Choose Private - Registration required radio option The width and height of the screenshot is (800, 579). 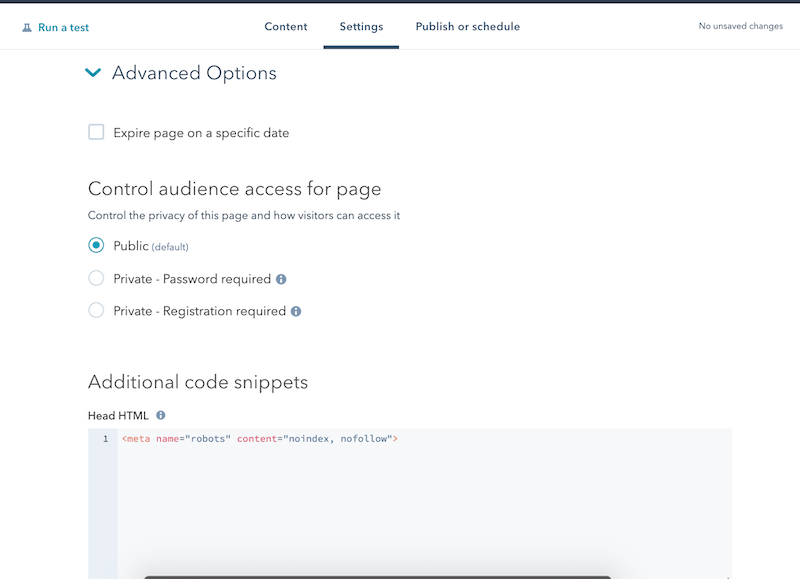[x=96, y=311]
